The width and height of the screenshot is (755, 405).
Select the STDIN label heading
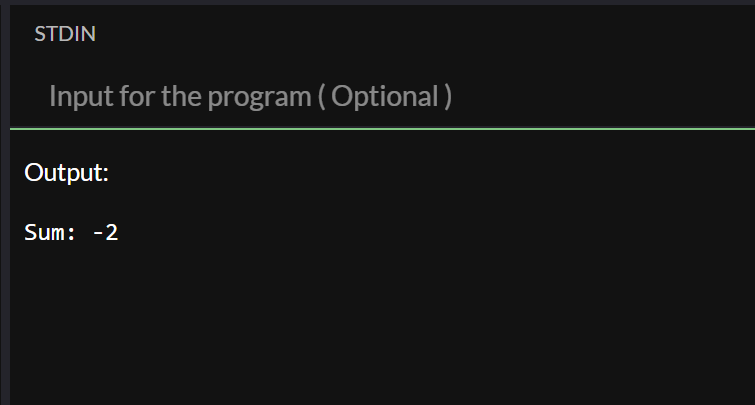65,34
